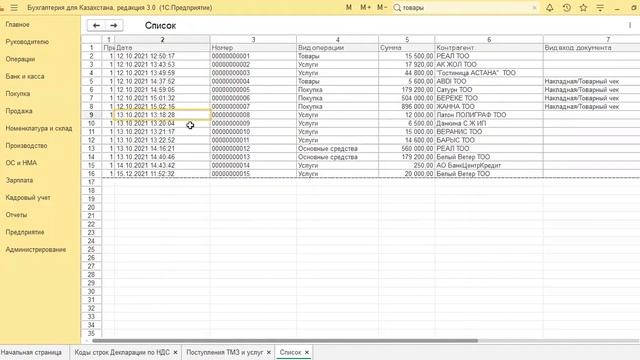
Task: Open the Кадровый учет section
Action: pyautogui.click(x=28, y=198)
